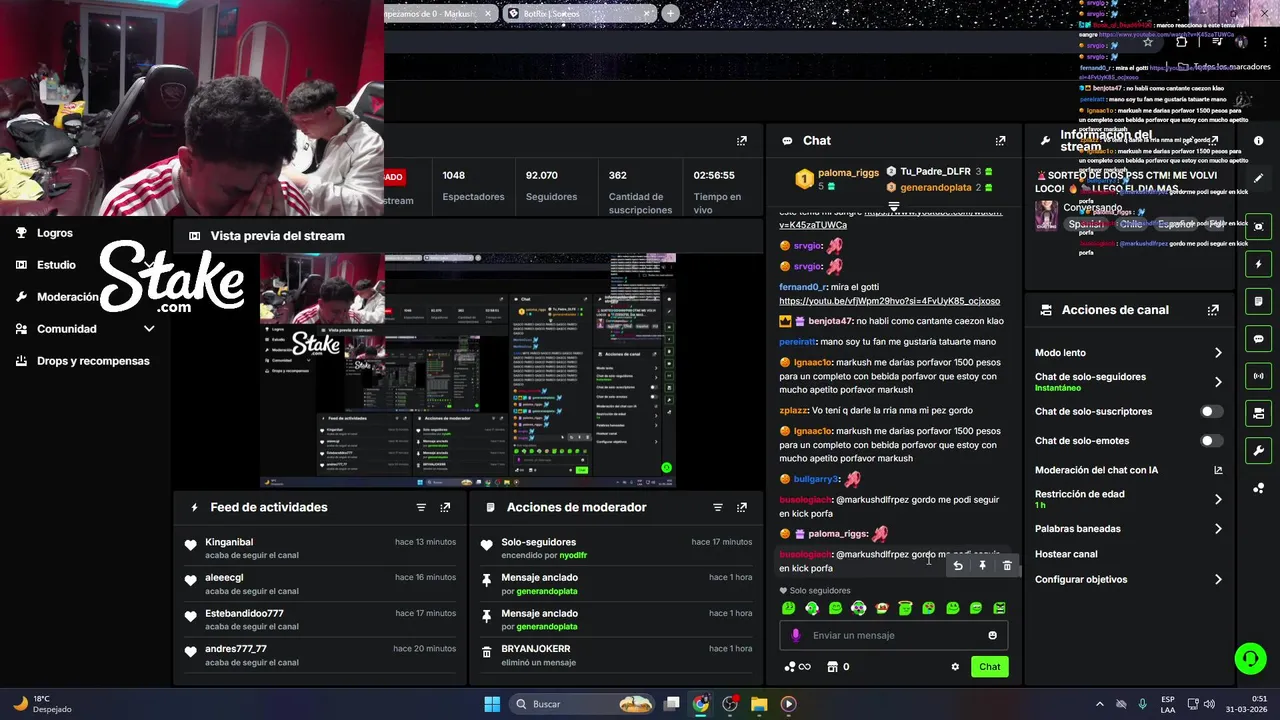Click the pencil edit icon in sidebar
The height and width of the screenshot is (720, 1280).
(1259, 178)
